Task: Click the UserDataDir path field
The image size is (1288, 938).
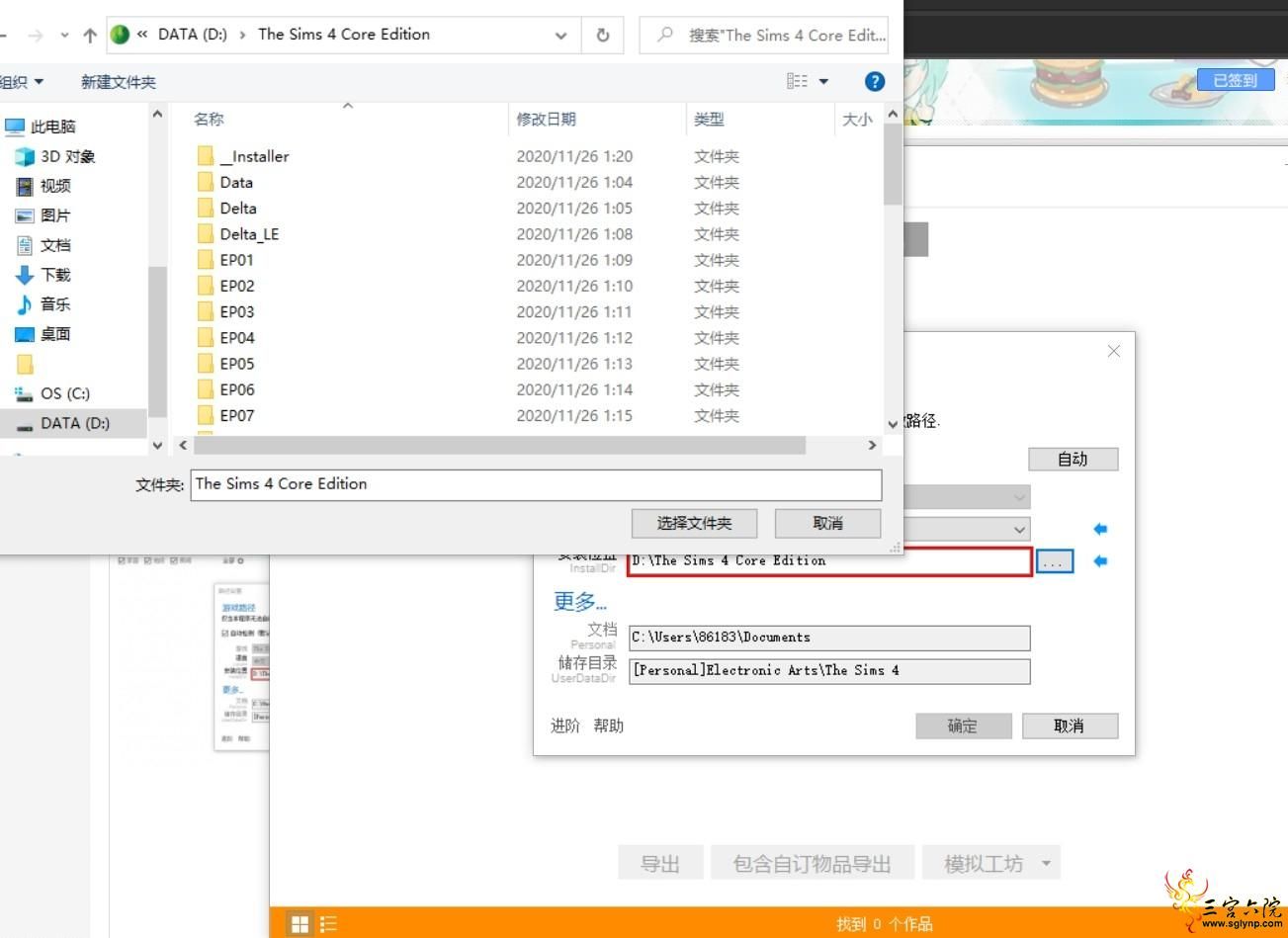Action: 829,671
